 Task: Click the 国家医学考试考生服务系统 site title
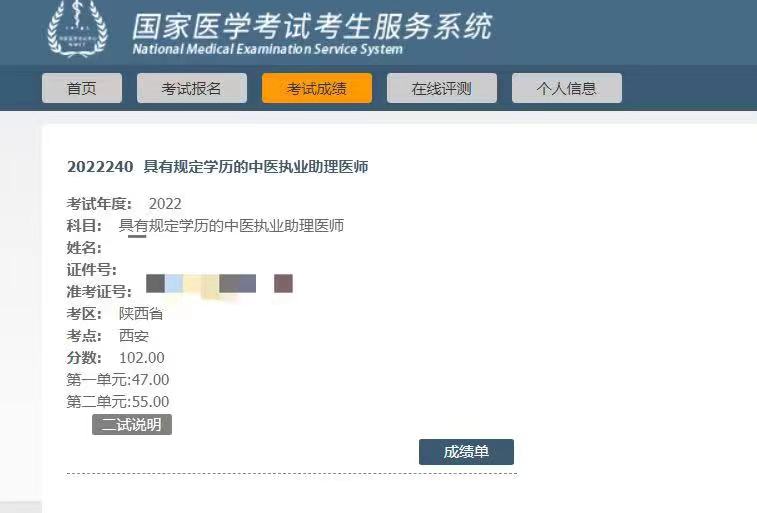tap(312, 26)
